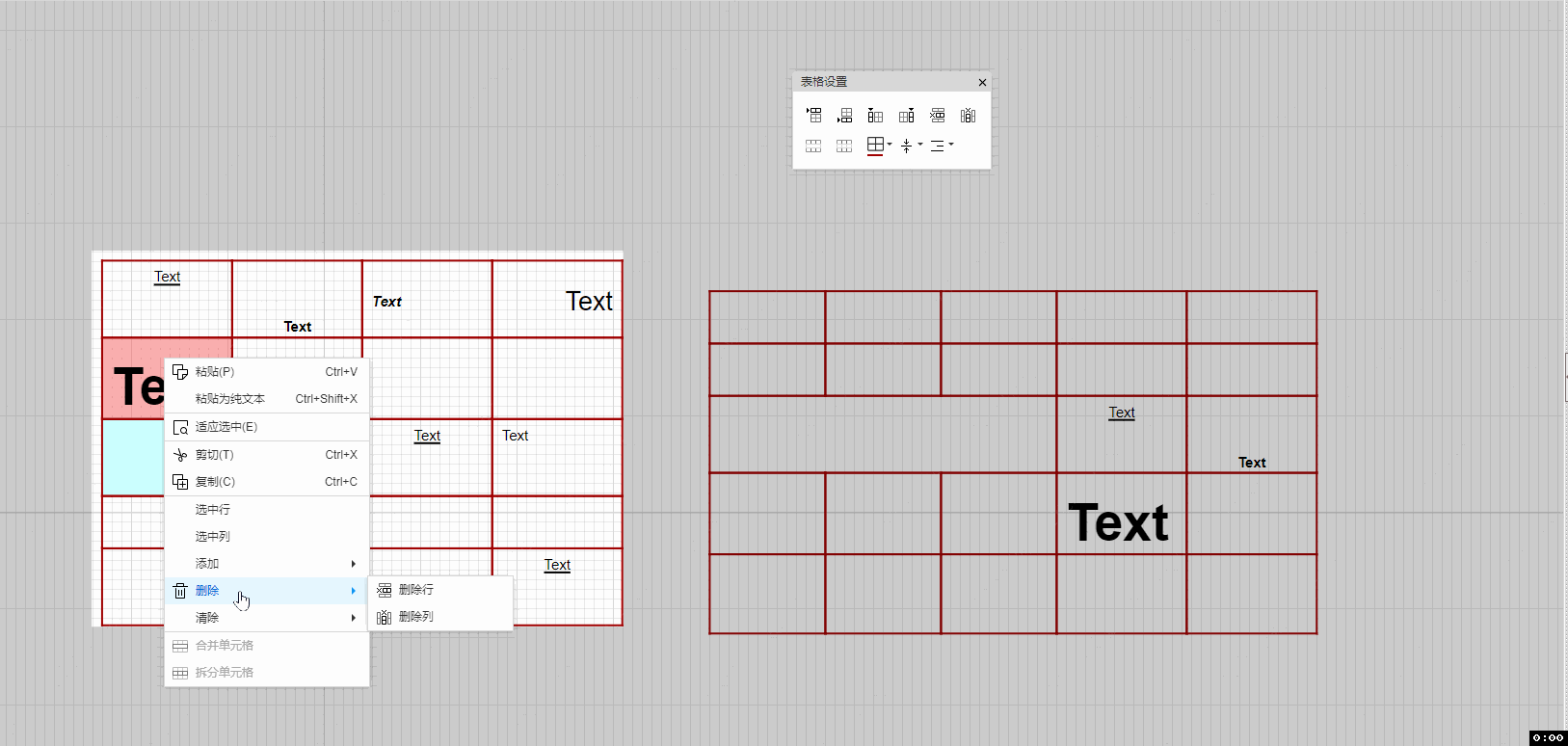Click large right-aligned "Text" in left table's top row
1568x746 pixels.
(589, 302)
